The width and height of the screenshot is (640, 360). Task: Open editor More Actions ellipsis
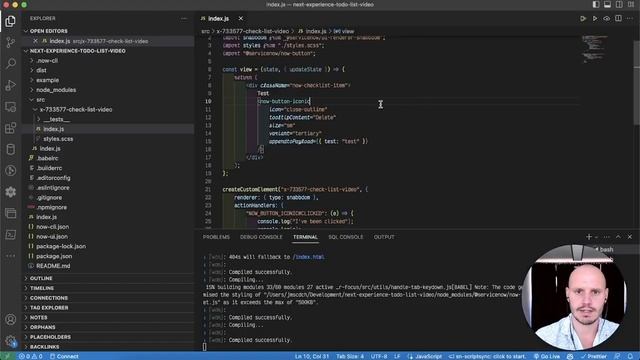pyautogui.click(x=629, y=18)
